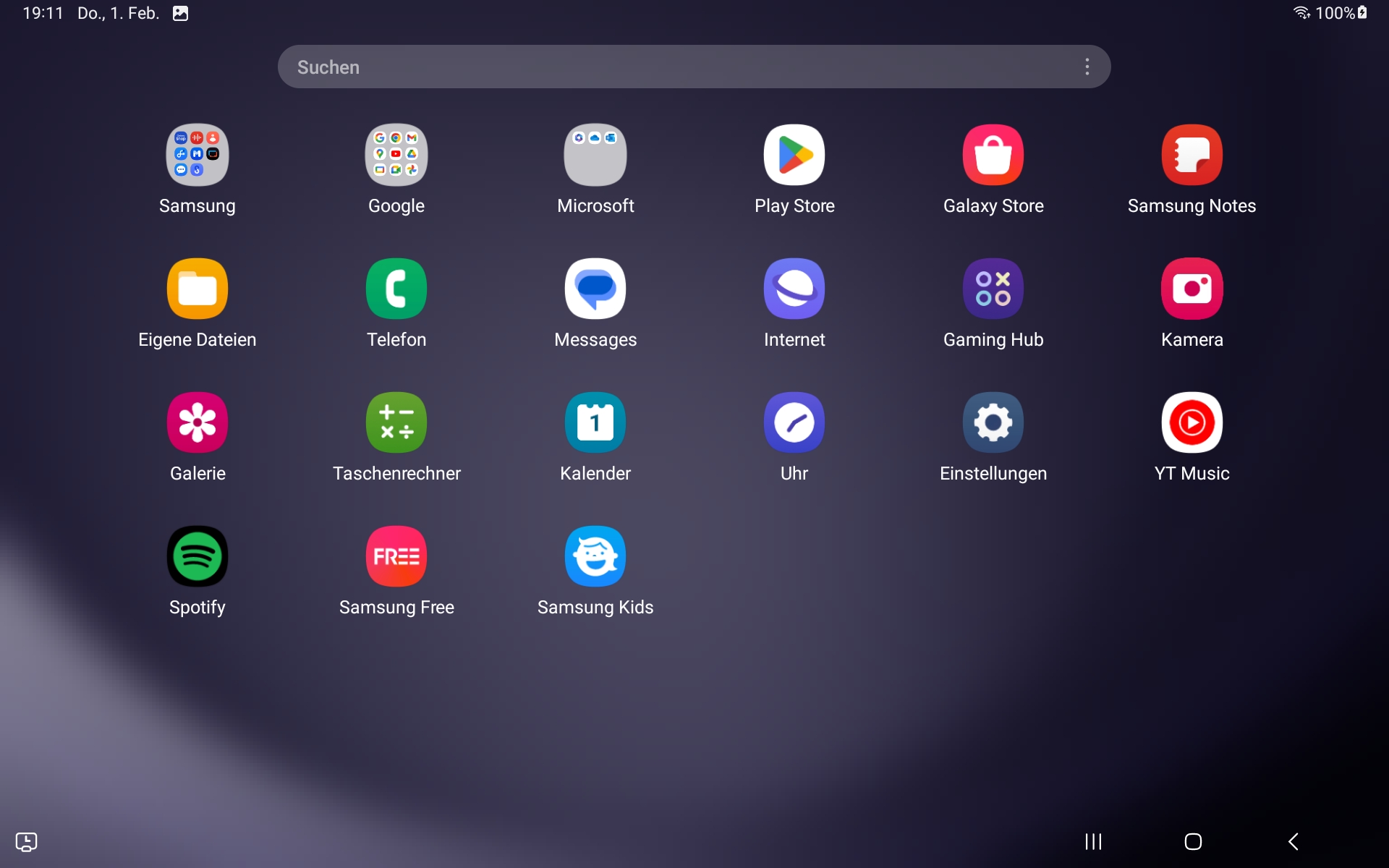Launch Spotify
The width and height of the screenshot is (1389, 868).
(197, 556)
